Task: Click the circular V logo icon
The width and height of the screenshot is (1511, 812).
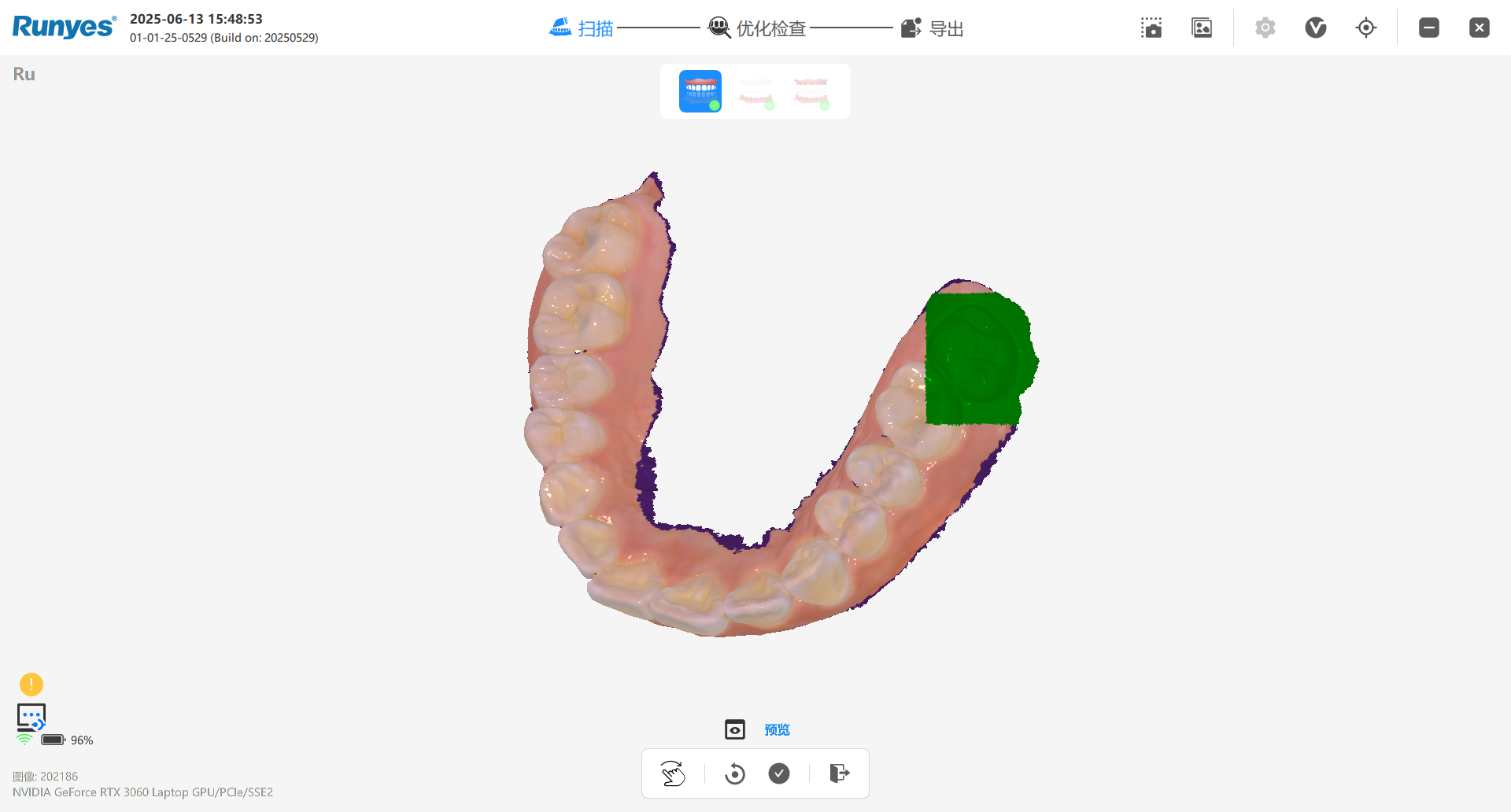Action: (x=1315, y=28)
